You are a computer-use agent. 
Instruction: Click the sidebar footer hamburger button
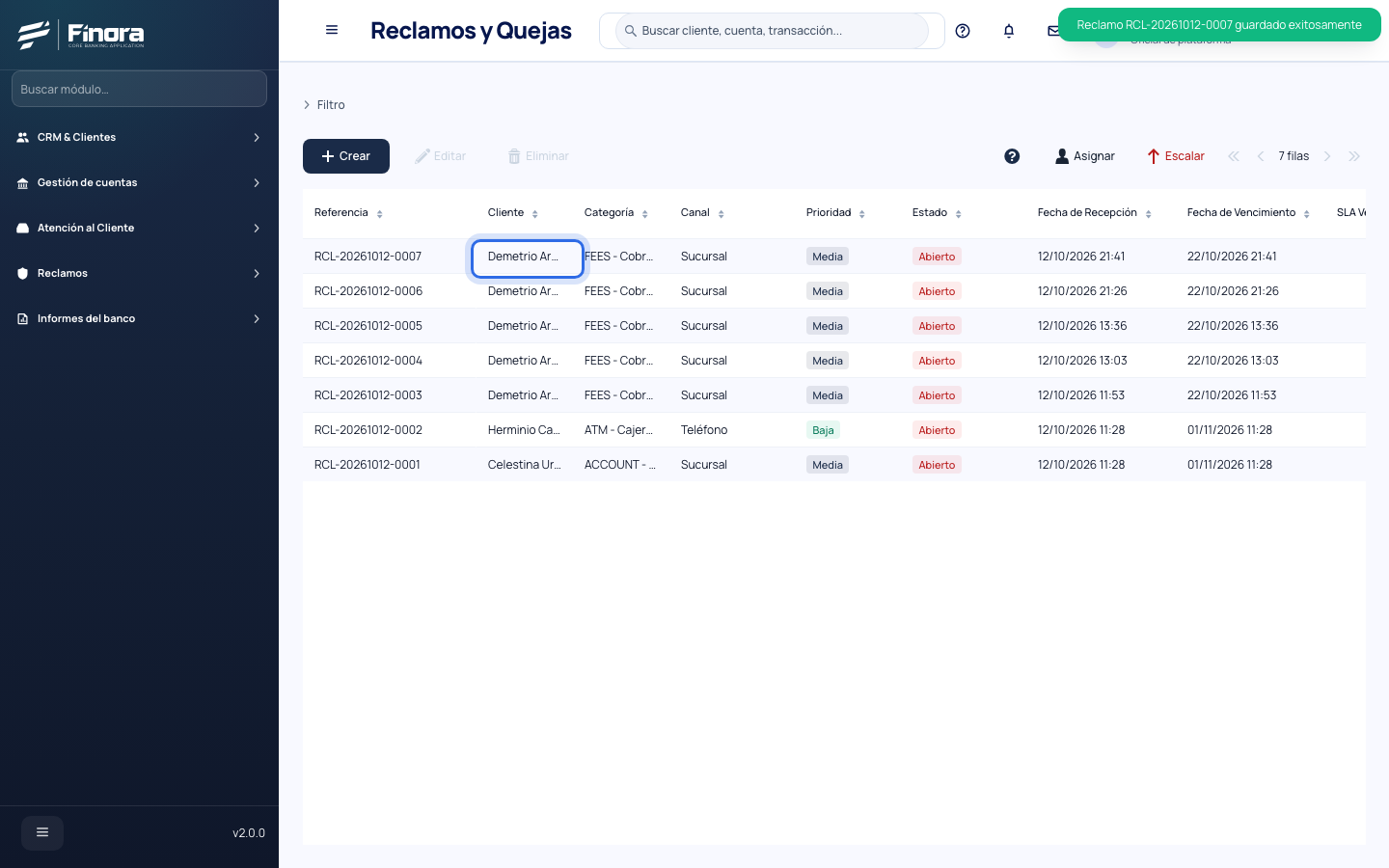(x=42, y=832)
